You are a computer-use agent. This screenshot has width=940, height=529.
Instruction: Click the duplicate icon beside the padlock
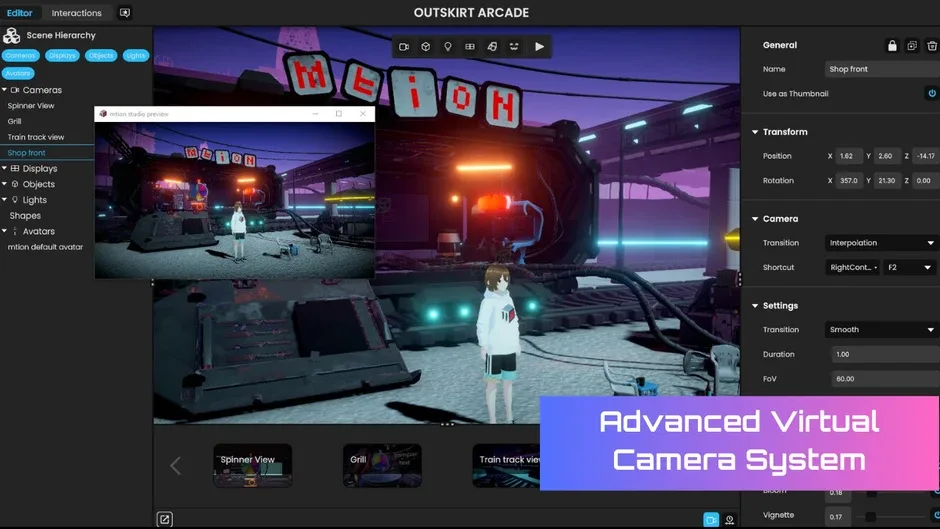click(x=912, y=46)
